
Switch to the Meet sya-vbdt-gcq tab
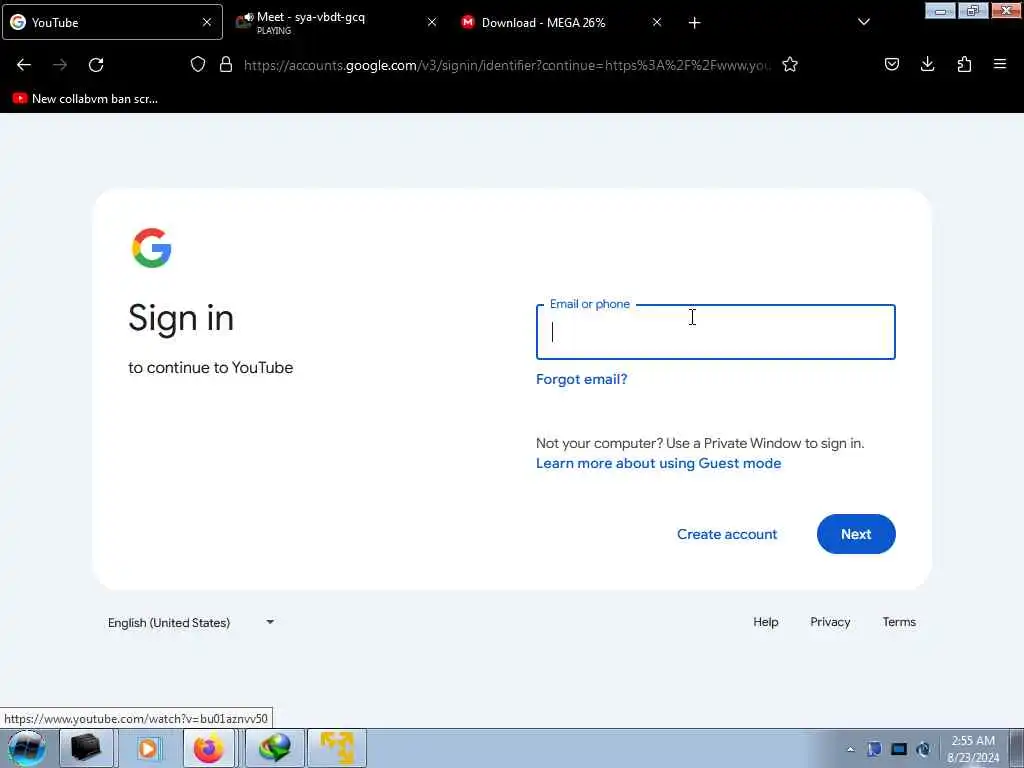tap(336, 22)
